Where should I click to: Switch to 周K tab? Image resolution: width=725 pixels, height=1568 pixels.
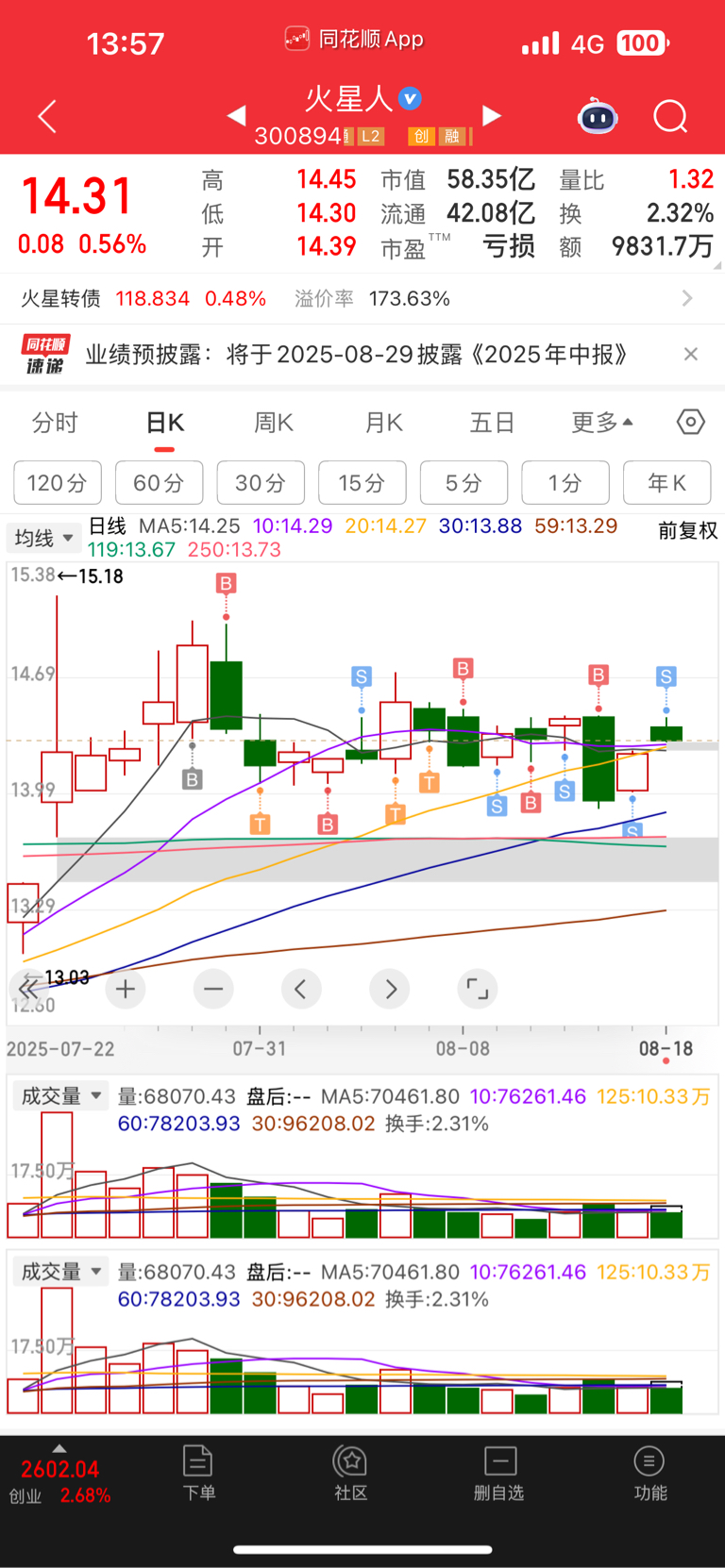coord(274,422)
